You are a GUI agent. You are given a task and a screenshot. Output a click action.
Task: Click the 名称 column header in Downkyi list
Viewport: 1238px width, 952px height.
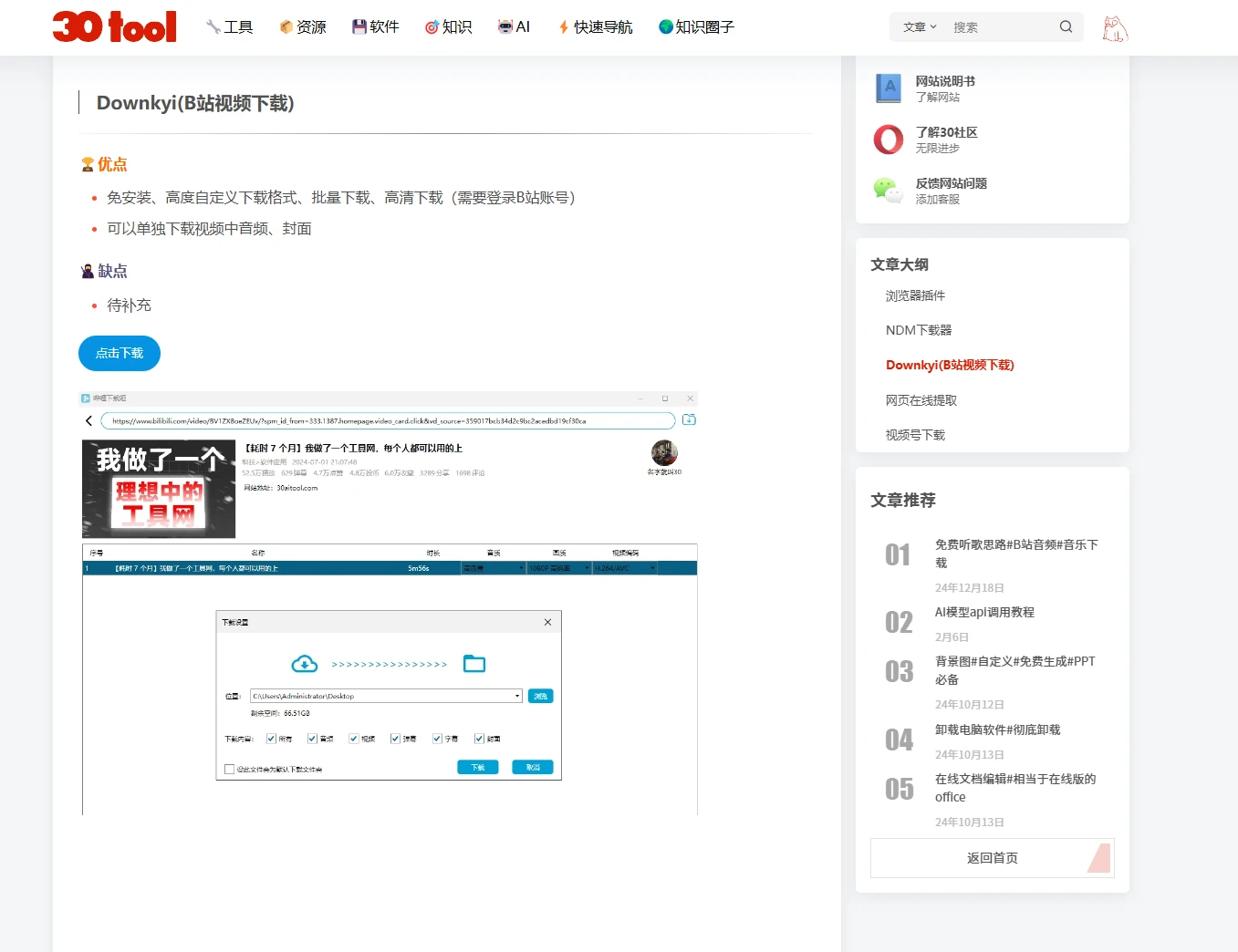(x=258, y=553)
